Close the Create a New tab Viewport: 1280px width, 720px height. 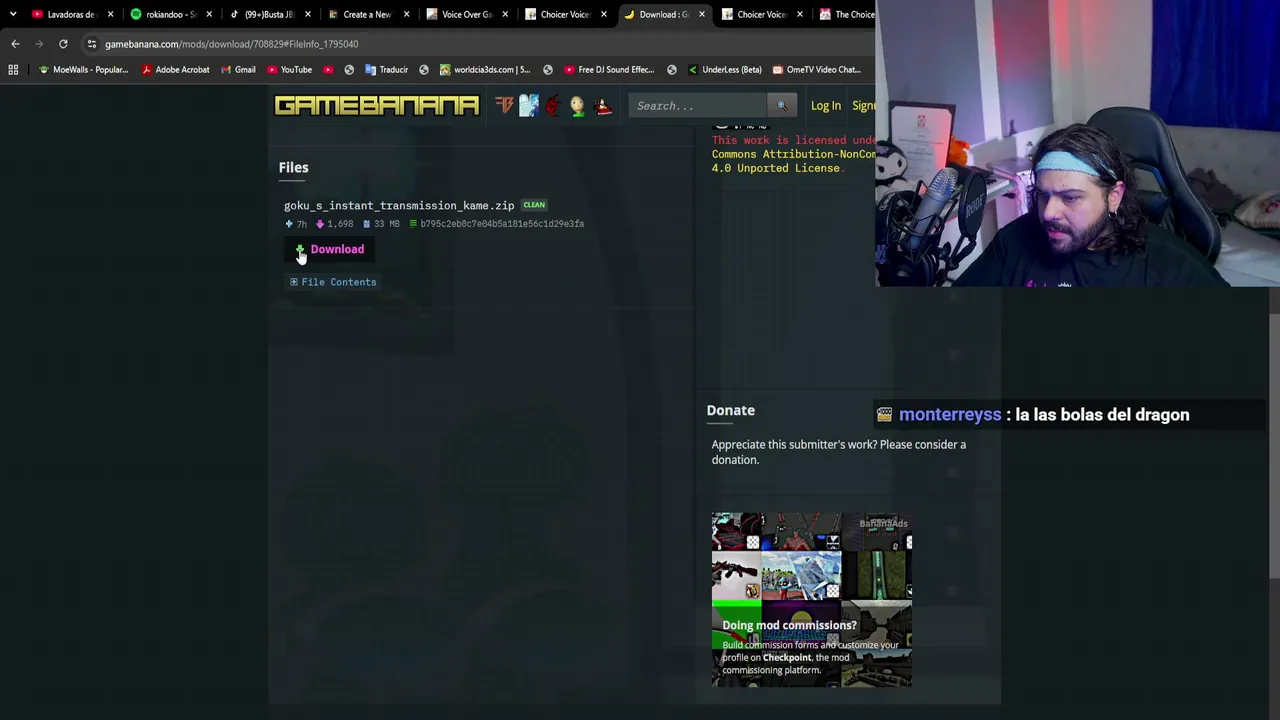406,14
